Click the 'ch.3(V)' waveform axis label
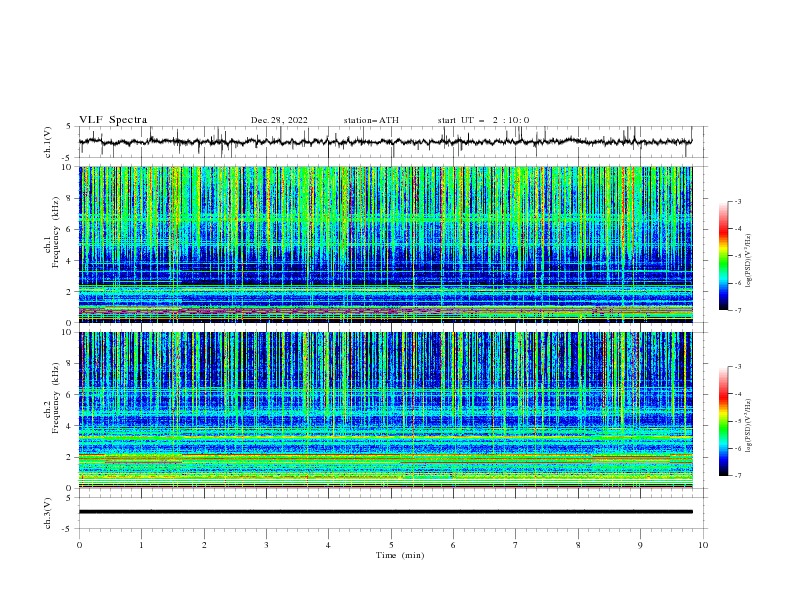 48,513
